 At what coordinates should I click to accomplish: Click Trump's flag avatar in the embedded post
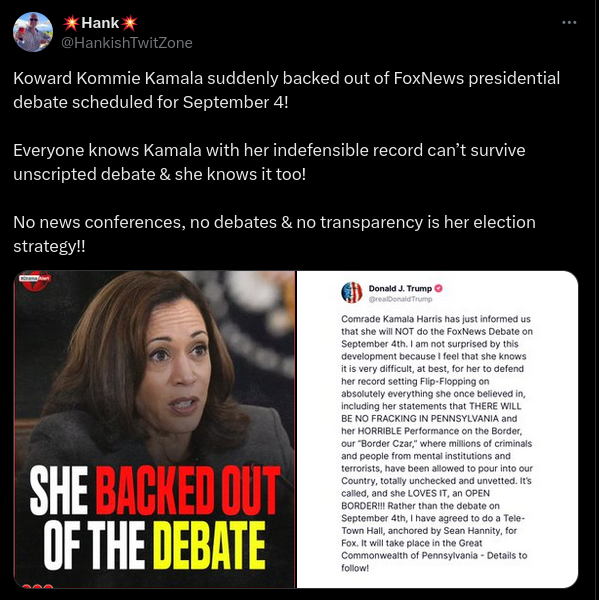coord(352,293)
